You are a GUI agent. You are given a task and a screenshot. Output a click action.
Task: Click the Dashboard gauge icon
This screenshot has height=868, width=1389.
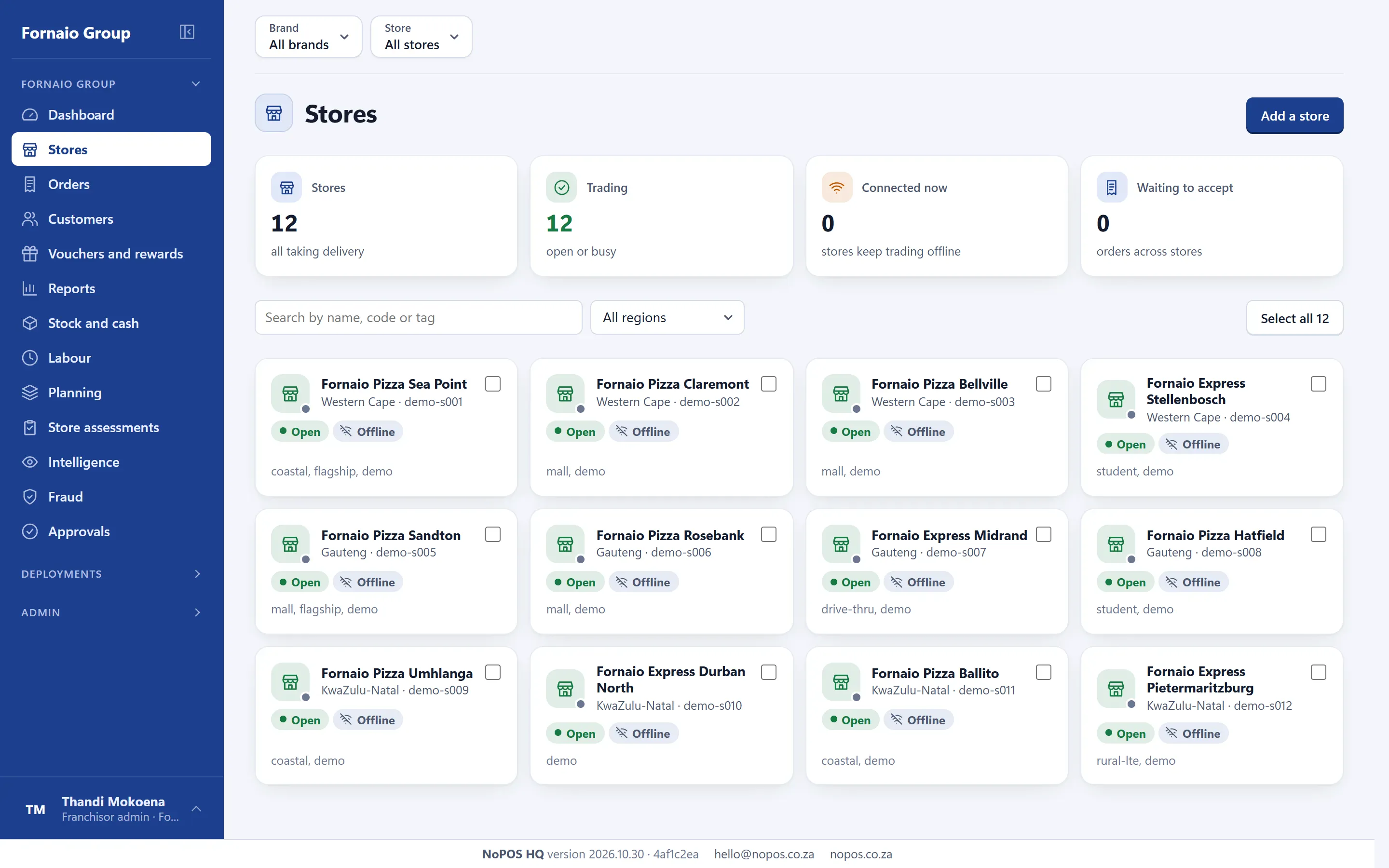[x=30, y=115]
